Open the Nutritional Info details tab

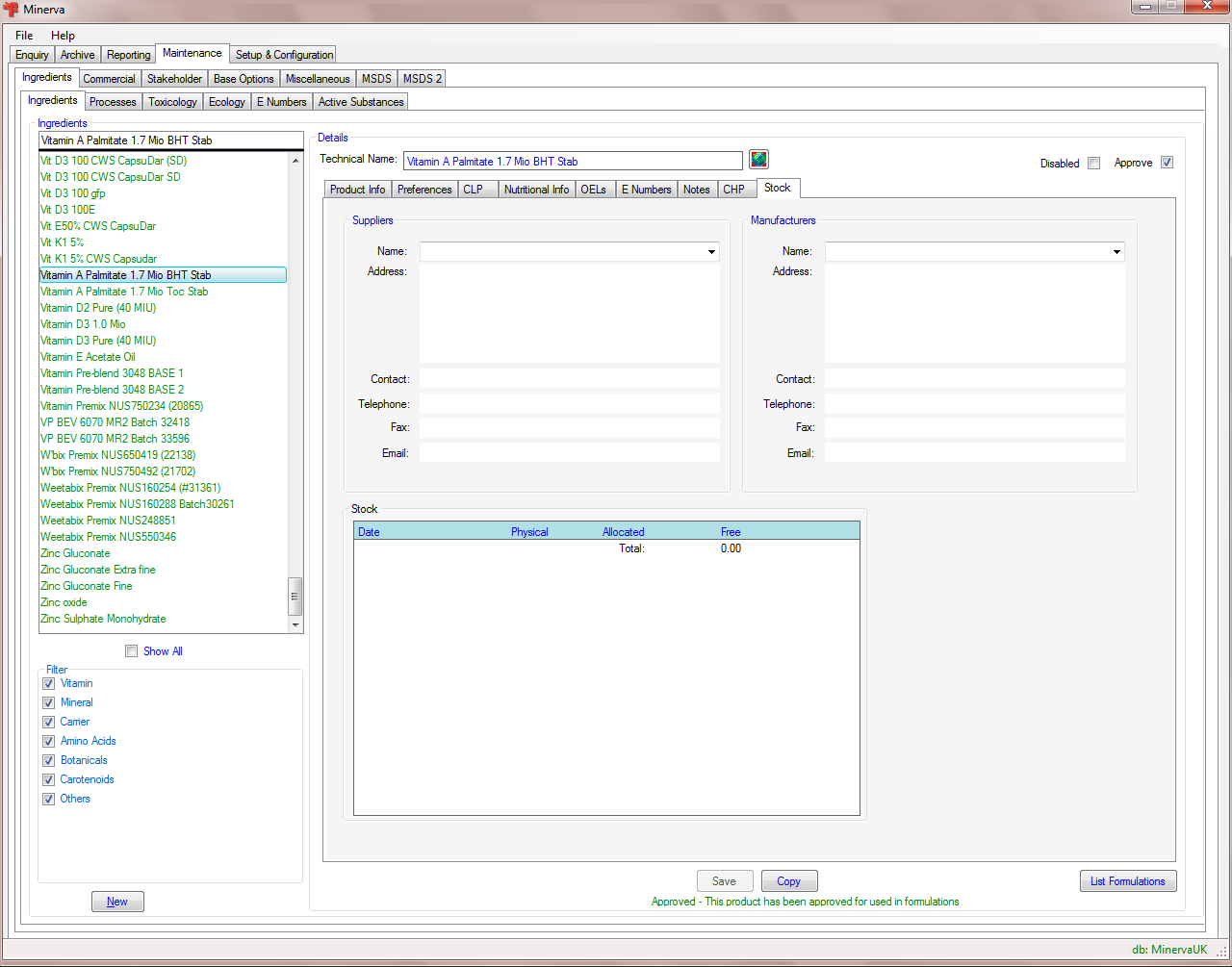click(x=536, y=190)
